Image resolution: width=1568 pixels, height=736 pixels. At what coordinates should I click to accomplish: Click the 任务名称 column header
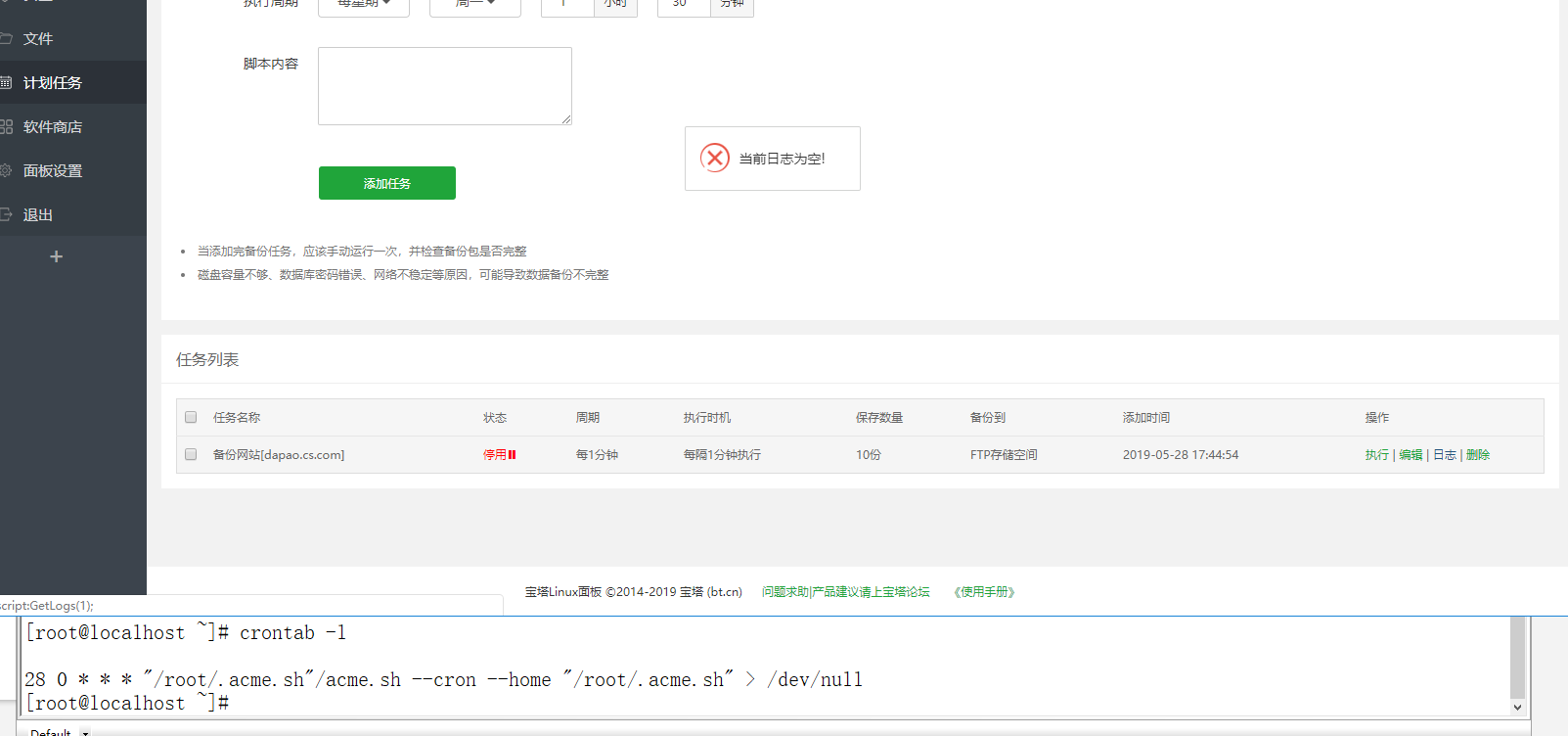(237, 418)
